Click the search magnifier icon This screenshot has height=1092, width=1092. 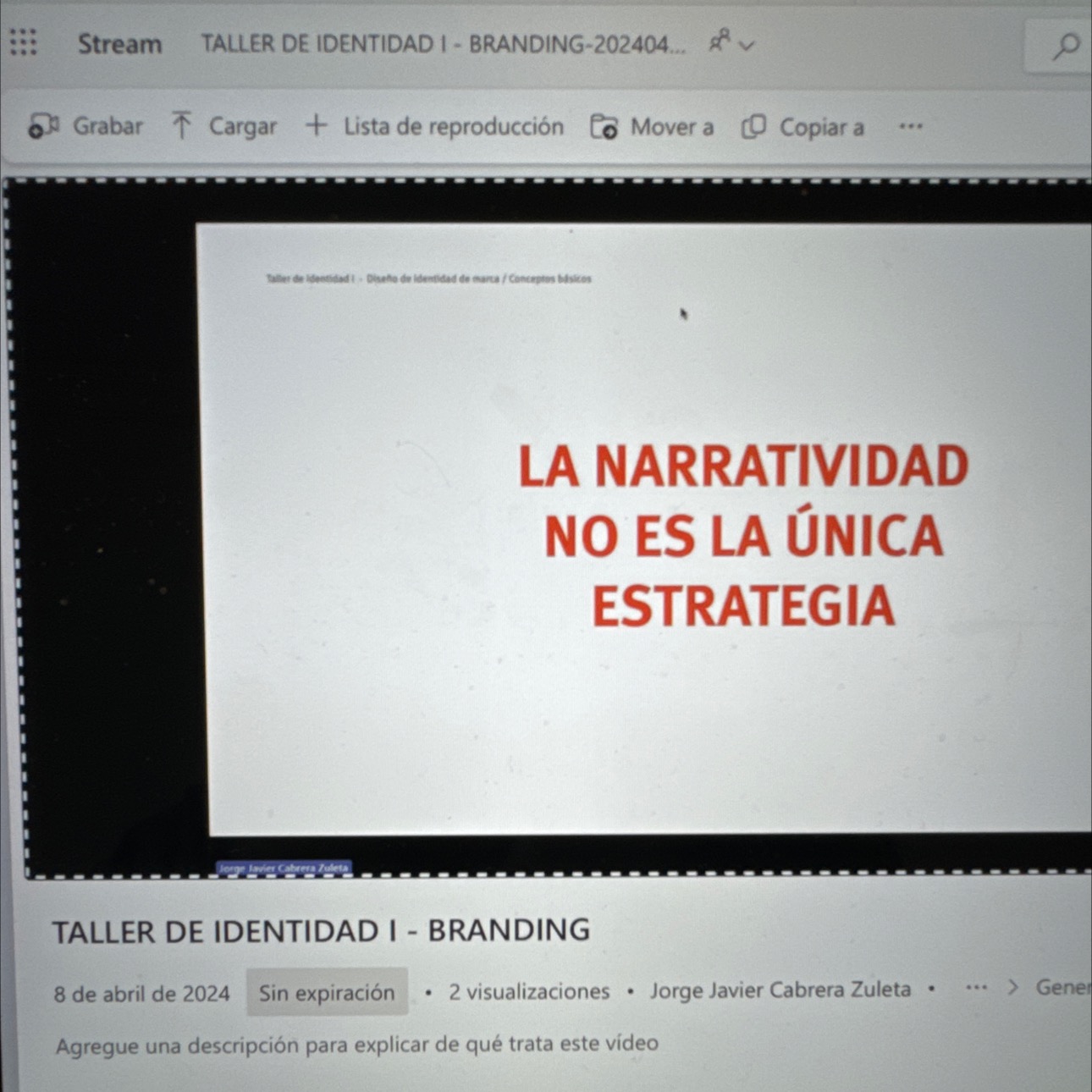click(x=1066, y=46)
